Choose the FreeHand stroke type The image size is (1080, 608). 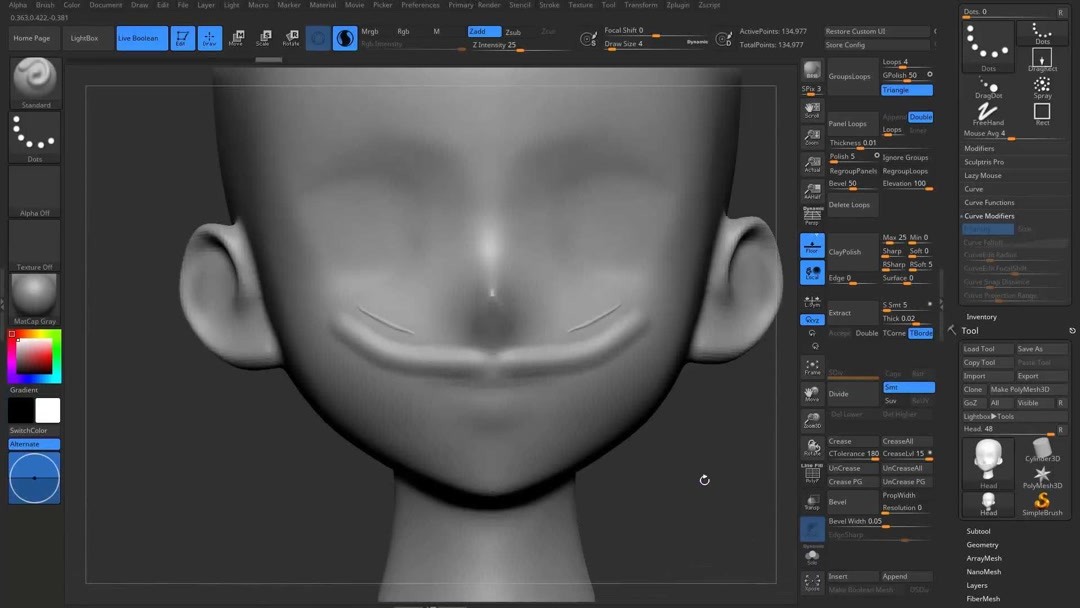click(988, 113)
